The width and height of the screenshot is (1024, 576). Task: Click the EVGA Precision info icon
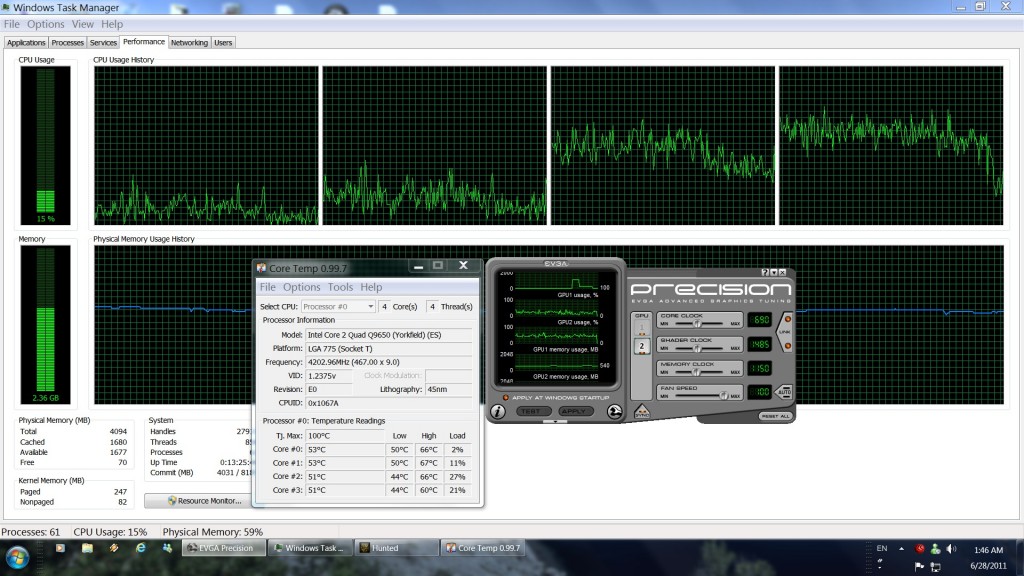point(497,411)
